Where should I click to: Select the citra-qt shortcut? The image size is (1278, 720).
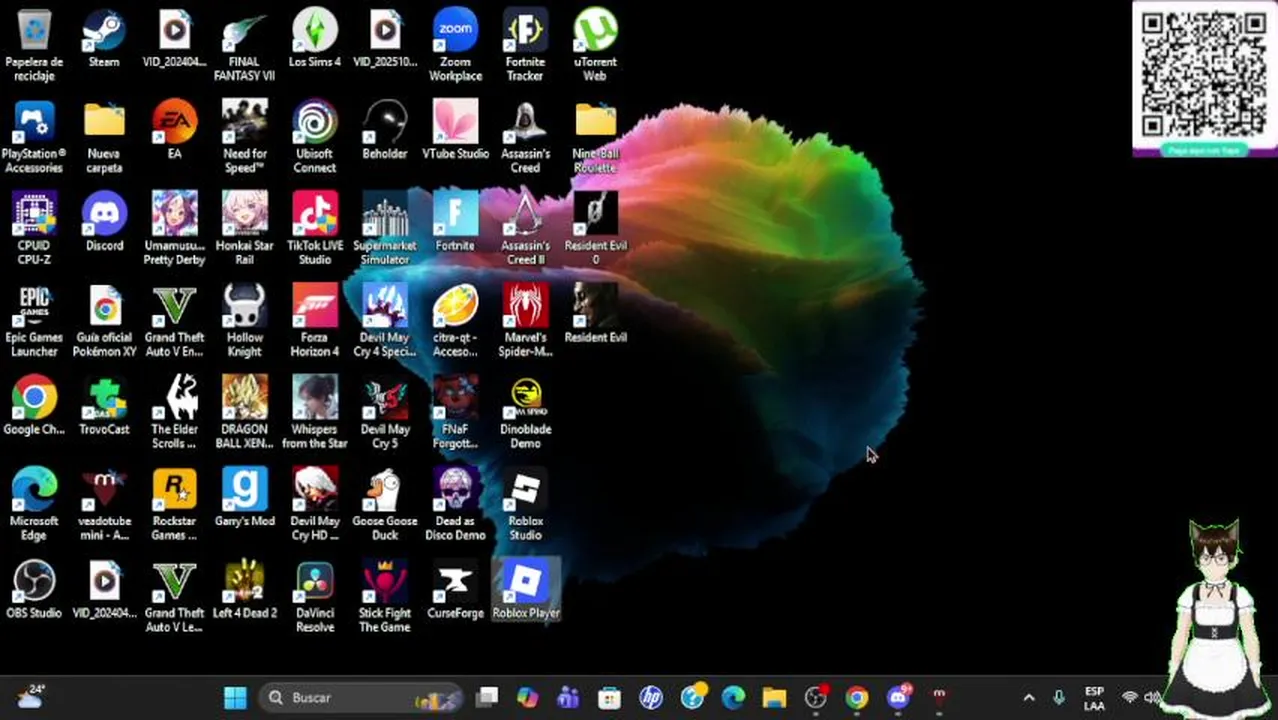455,322
